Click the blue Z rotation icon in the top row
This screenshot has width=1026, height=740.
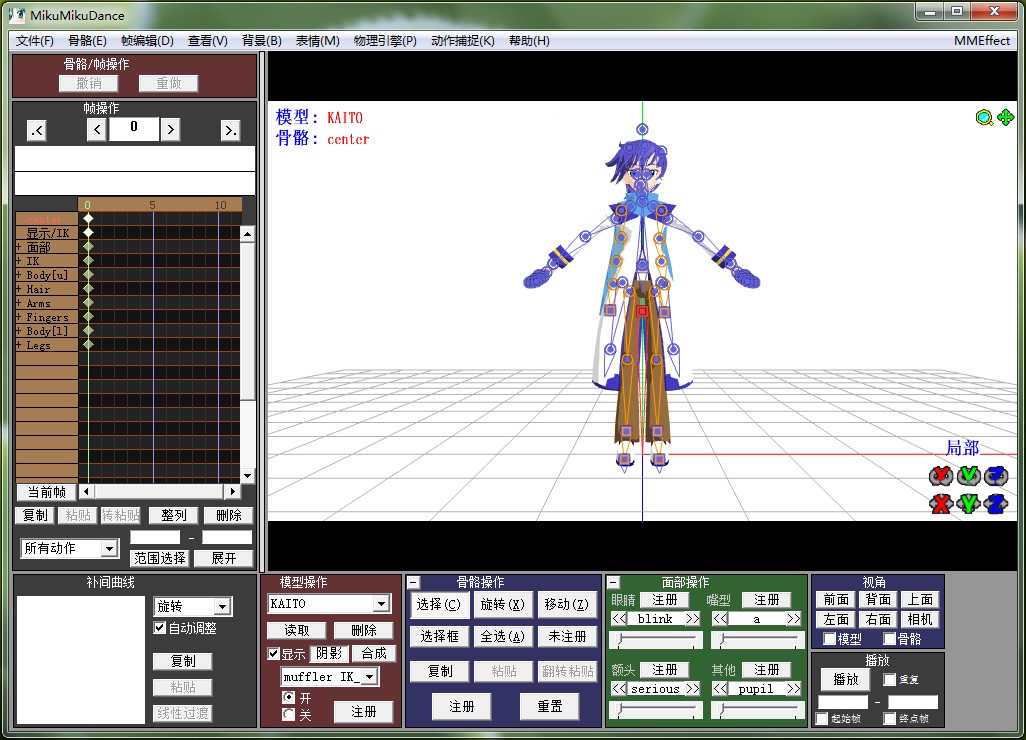pos(996,476)
